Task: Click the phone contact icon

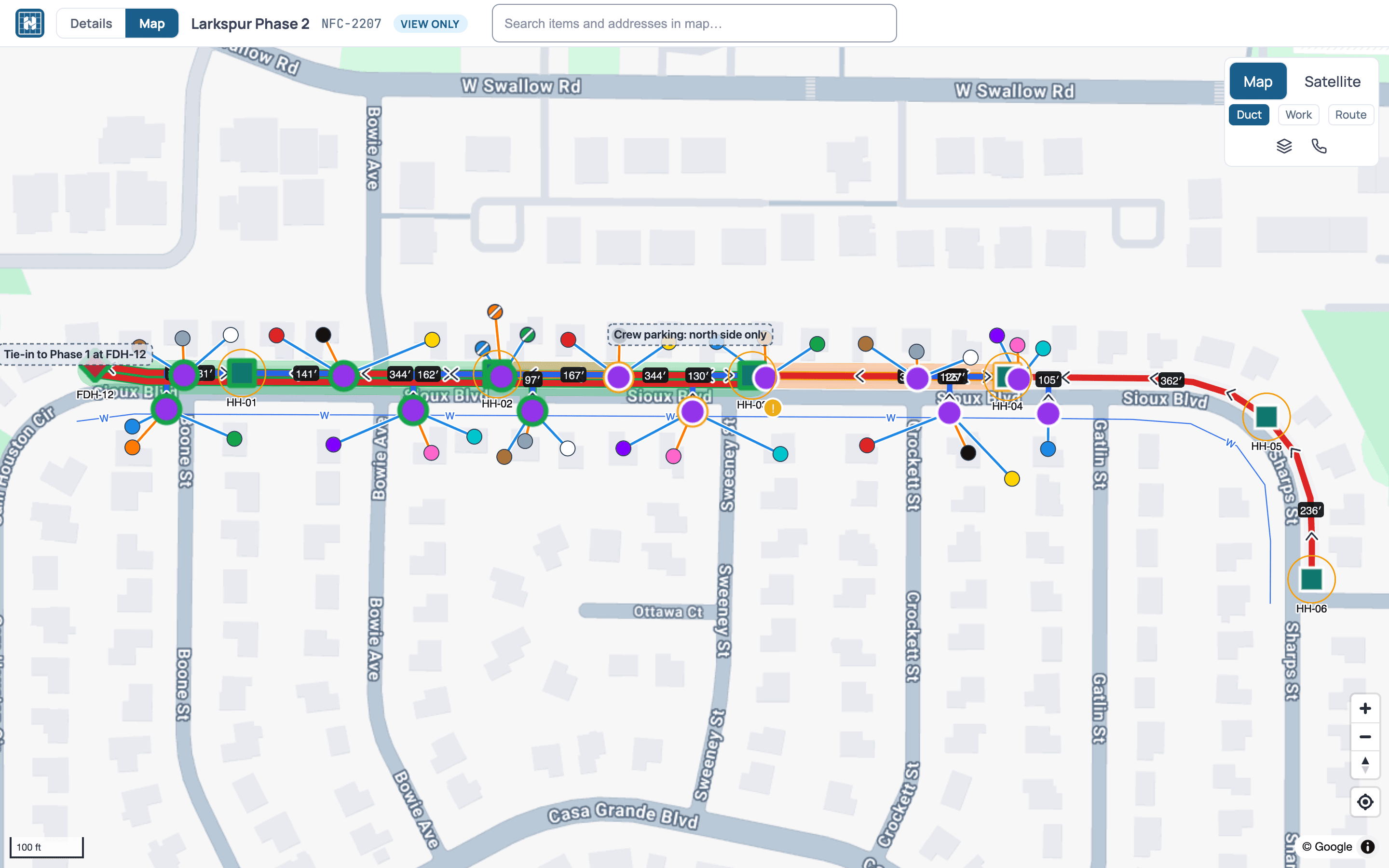Action: click(x=1319, y=147)
